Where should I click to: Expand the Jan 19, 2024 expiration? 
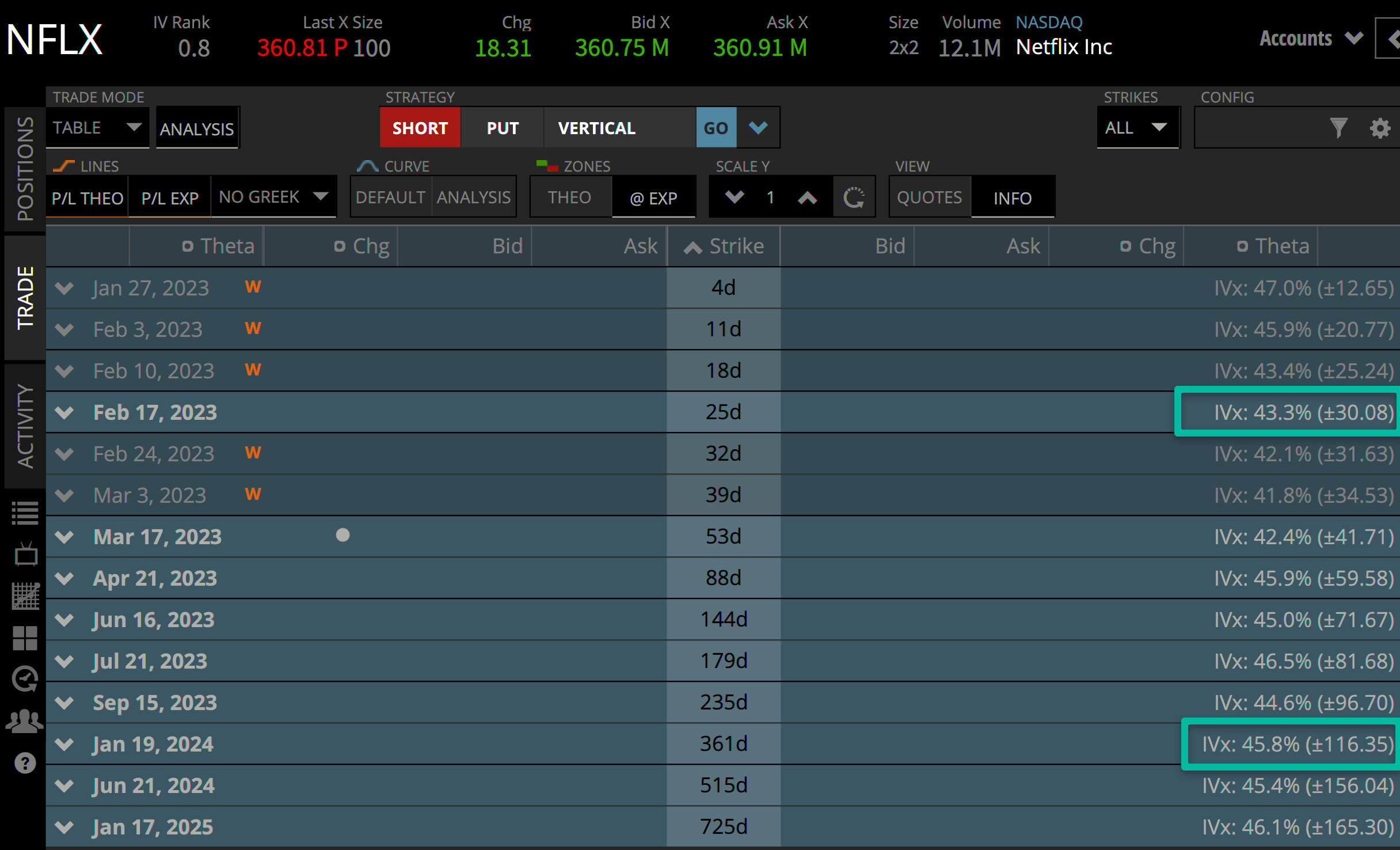pos(64,744)
